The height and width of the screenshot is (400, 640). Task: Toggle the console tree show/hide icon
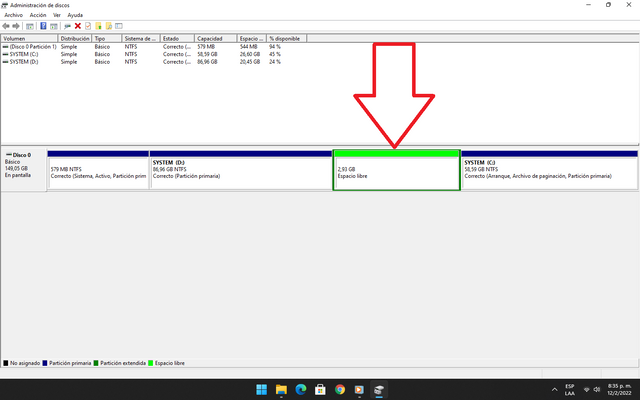30,26
